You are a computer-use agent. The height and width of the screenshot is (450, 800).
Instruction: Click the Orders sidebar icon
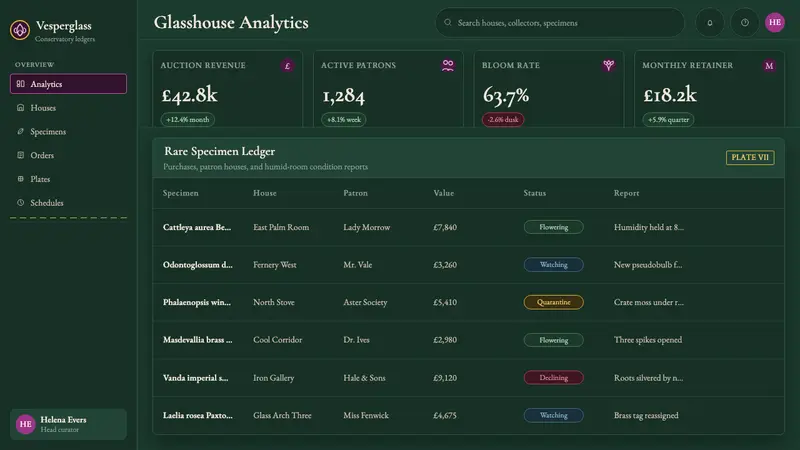[x=20, y=155]
